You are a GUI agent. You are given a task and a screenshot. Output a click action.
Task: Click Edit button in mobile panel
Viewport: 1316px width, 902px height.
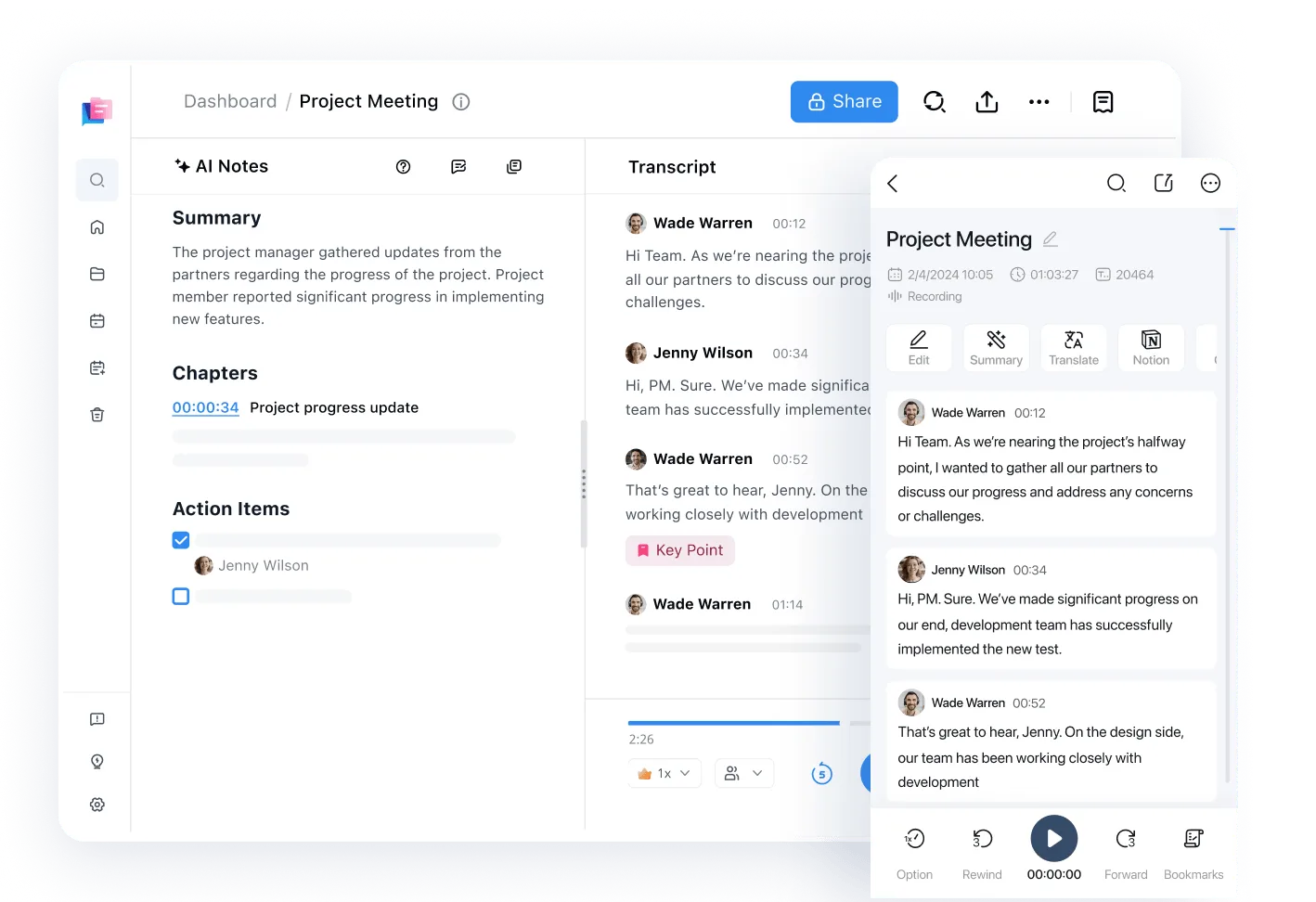pos(919,348)
